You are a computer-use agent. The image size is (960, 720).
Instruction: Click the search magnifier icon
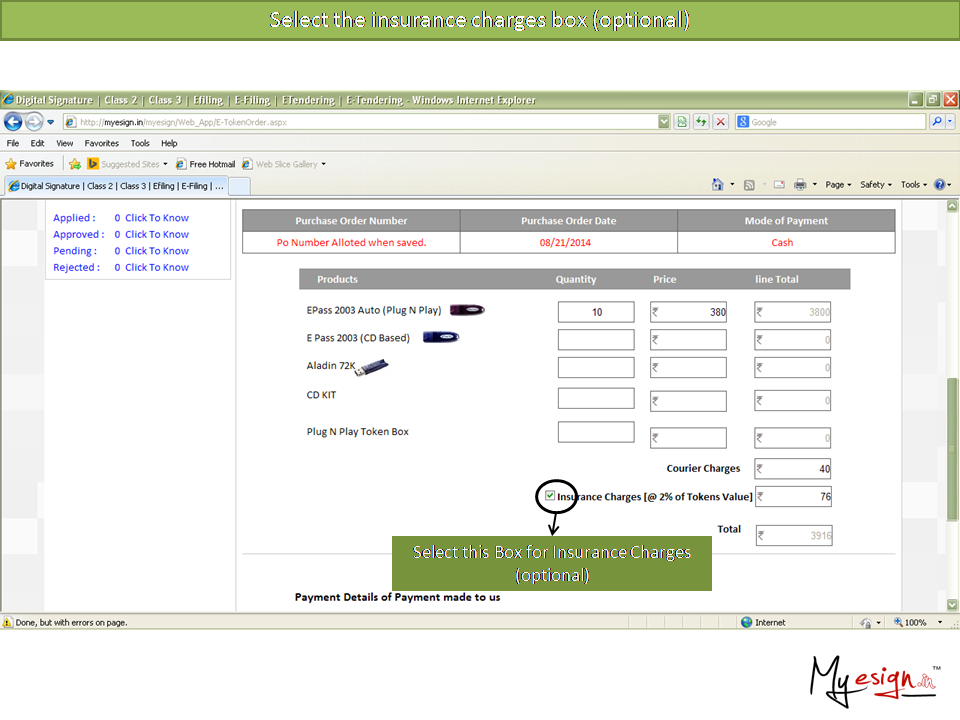(937, 122)
